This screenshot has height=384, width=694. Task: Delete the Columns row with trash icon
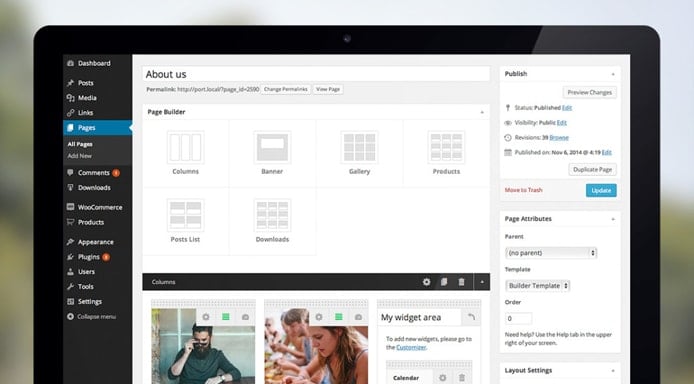point(462,282)
